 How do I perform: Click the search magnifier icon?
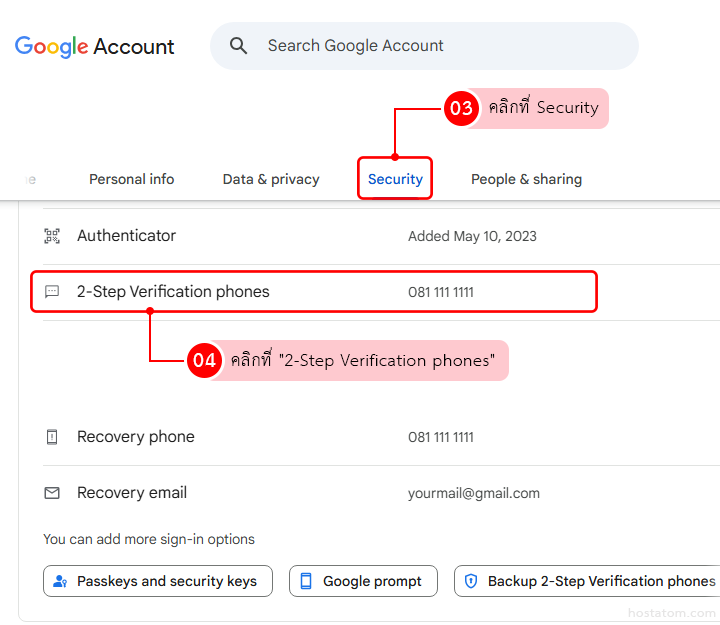click(x=238, y=46)
